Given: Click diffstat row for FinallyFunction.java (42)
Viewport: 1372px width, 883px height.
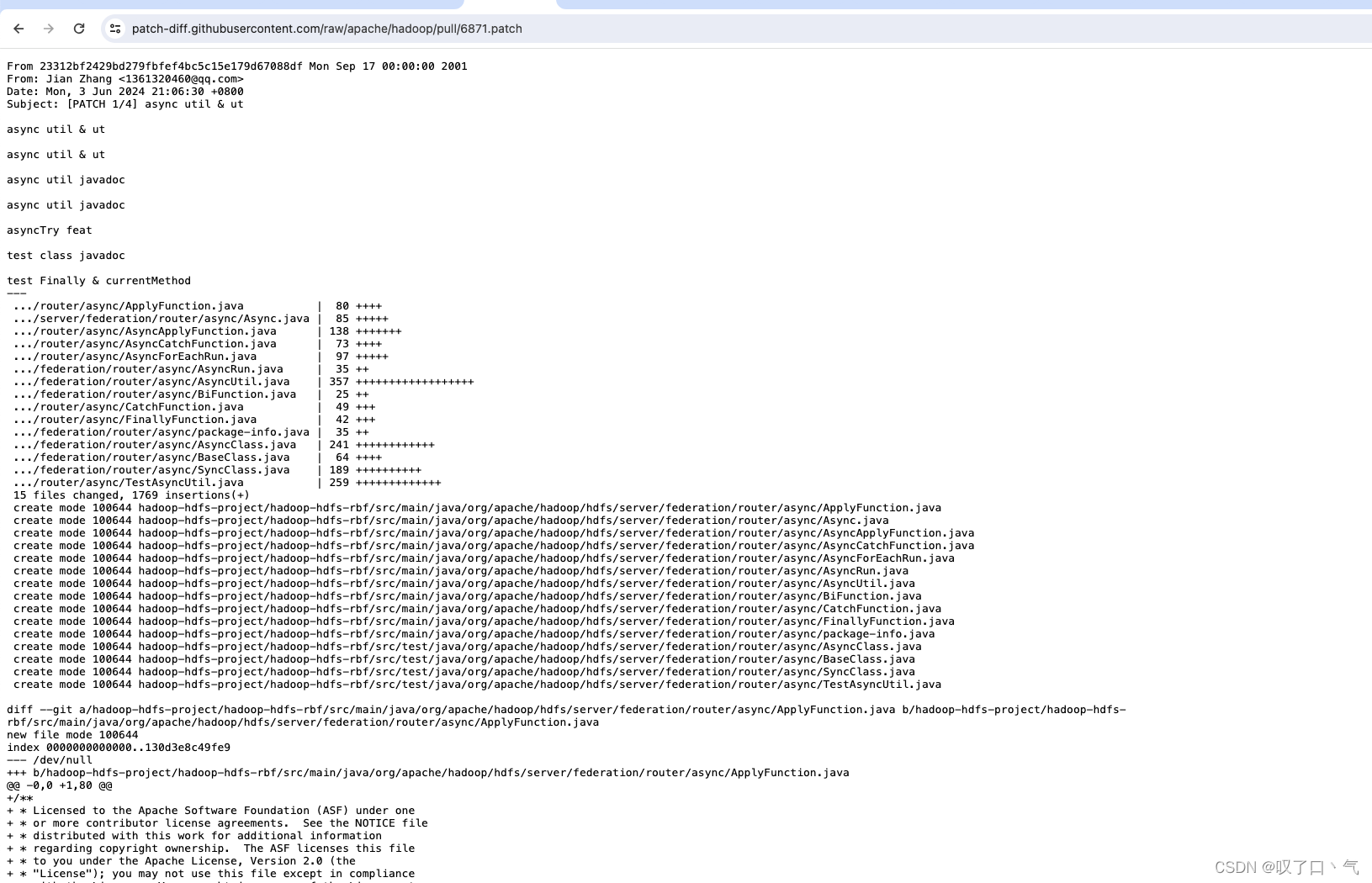Looking at the screenshot, I should click(194, 420).
